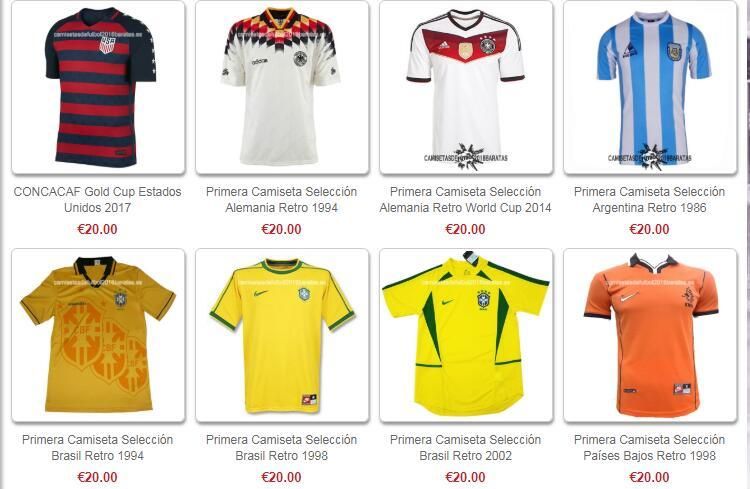Click Alemania Retro World Cup 2014 title

(465, 200)
